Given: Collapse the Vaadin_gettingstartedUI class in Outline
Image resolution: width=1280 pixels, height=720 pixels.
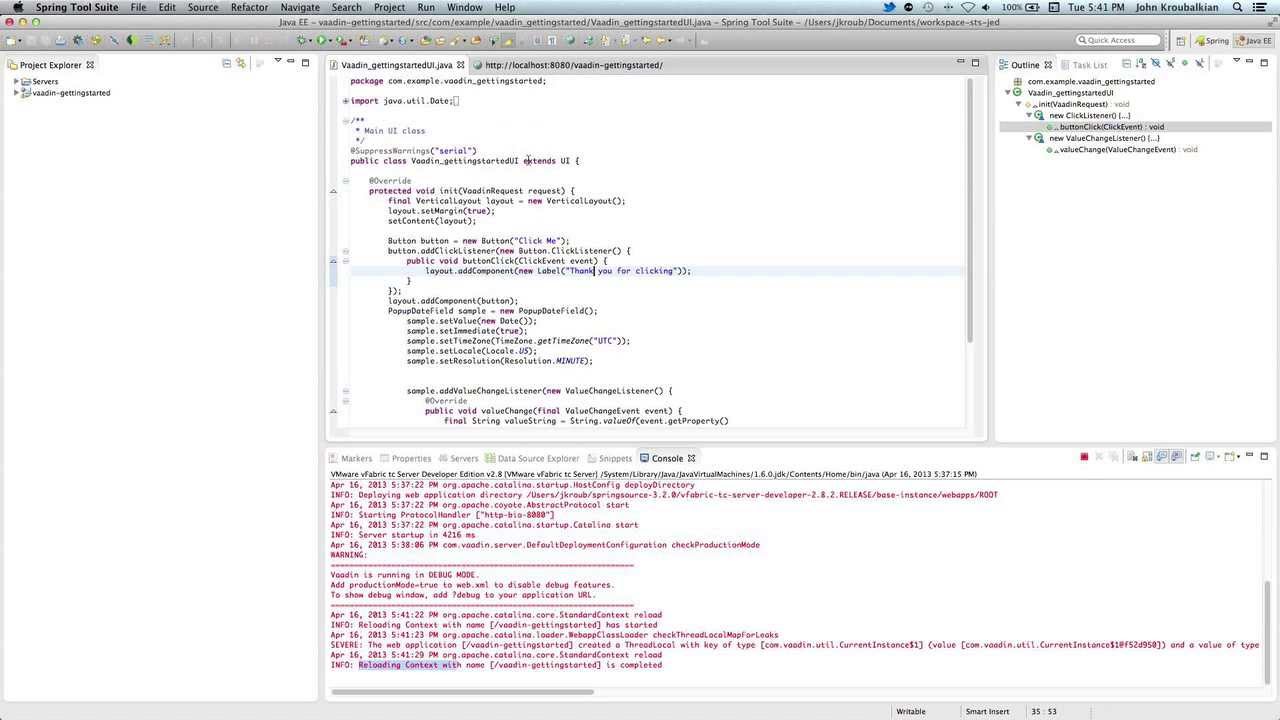Looking at the screenshot, I should [1008, 93].
